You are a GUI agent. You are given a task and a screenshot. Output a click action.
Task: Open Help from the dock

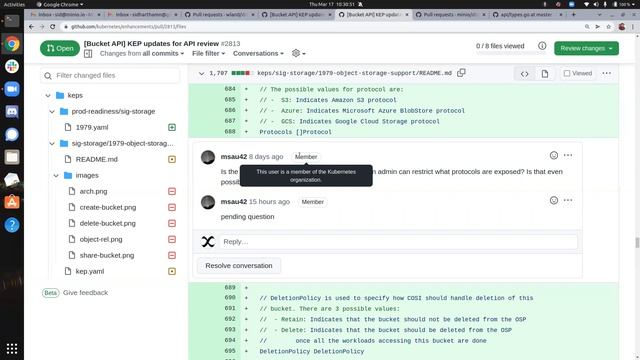pyautogui.click(x=12, y=225)
